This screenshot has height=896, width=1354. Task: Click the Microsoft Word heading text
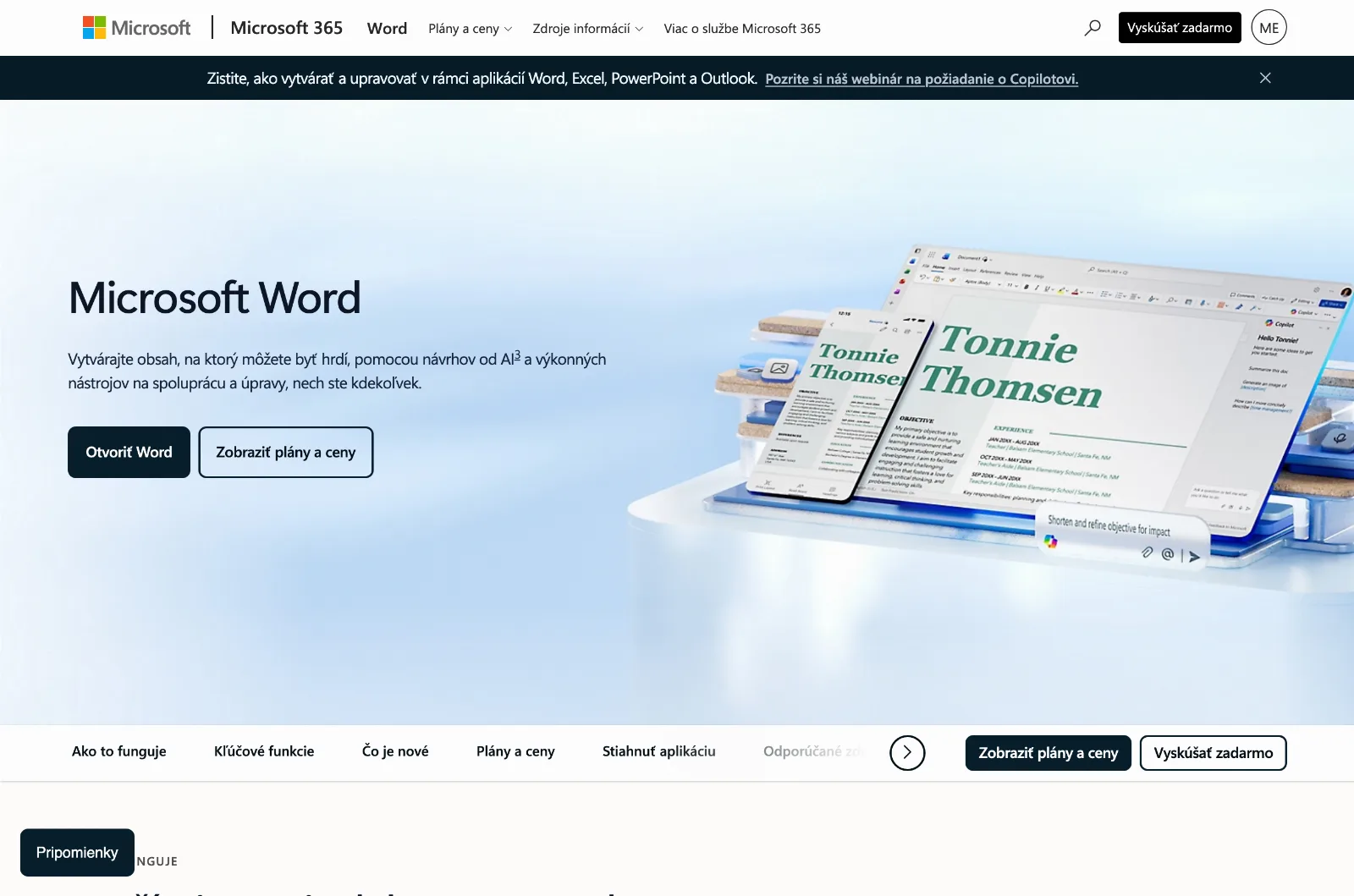(x=215, y=298)
